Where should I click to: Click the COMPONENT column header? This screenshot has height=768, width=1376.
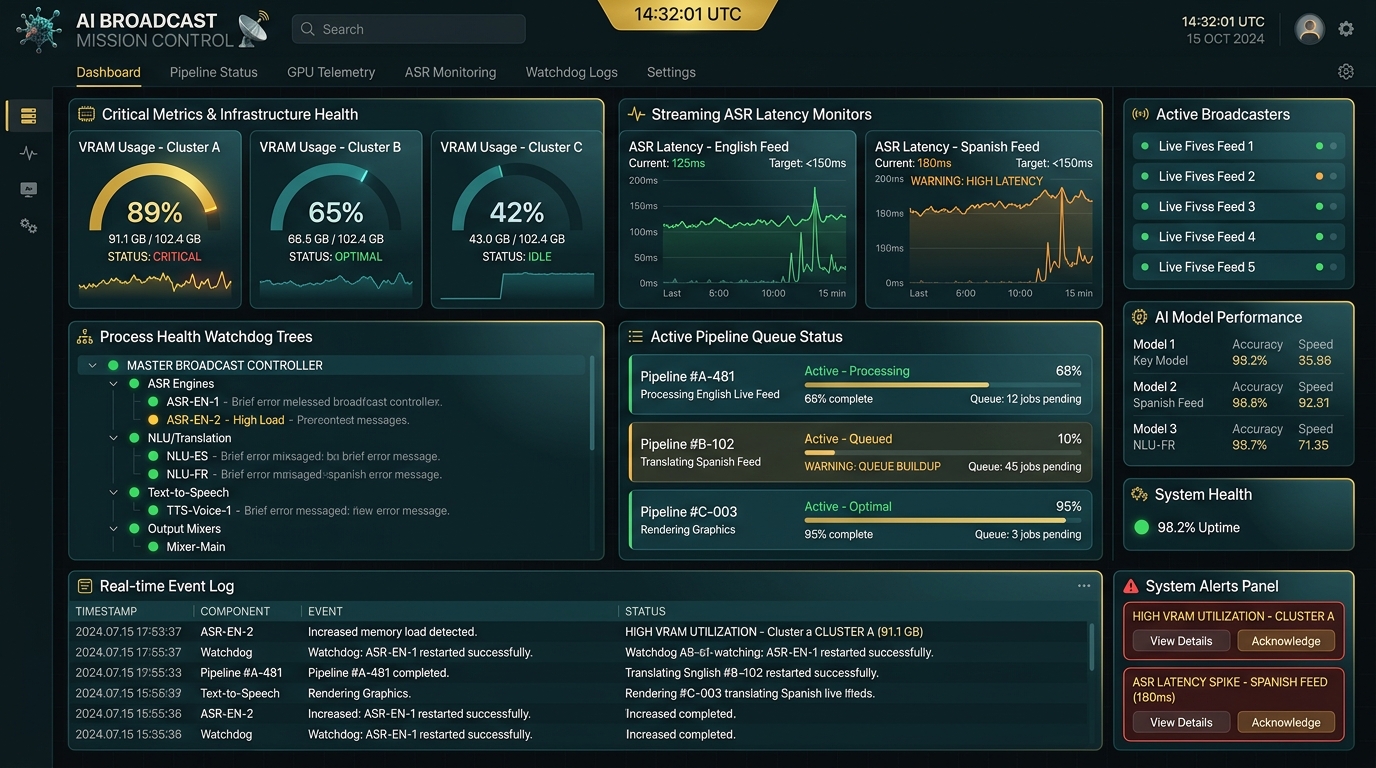[235, 611]
